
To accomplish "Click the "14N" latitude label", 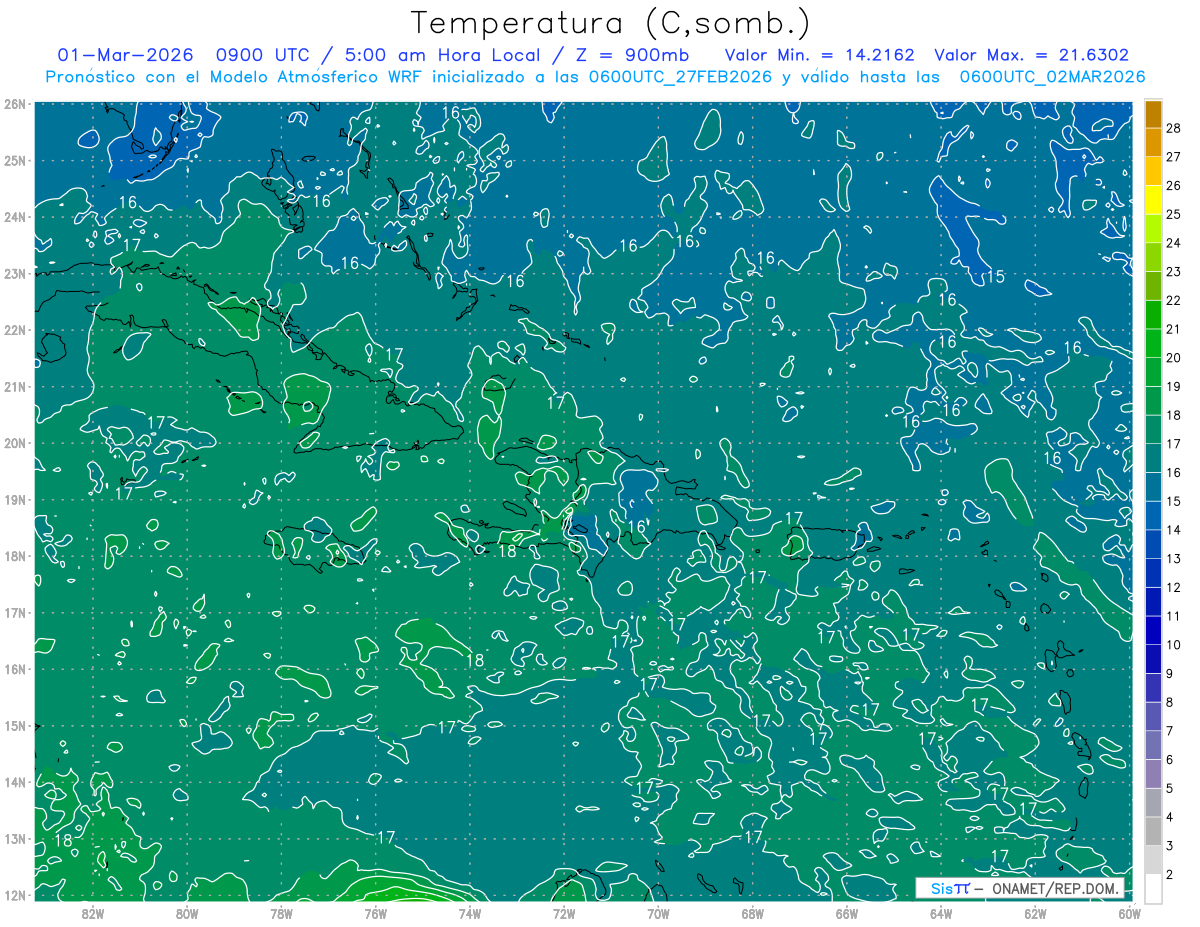I will click(14, 782).
